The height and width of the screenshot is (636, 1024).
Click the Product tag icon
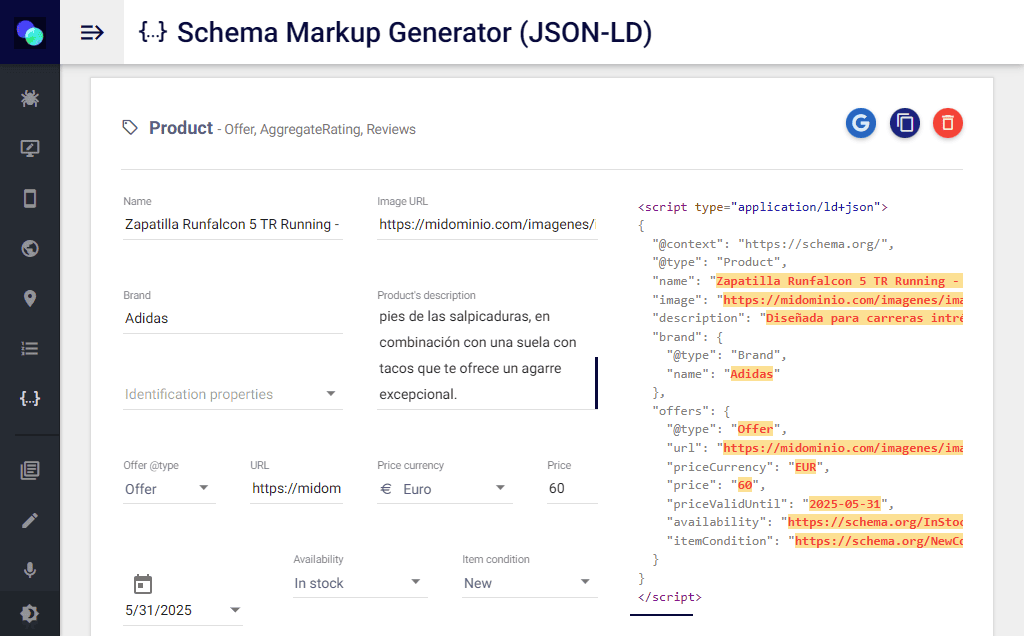pyautogui.click(x=130, y=127)
